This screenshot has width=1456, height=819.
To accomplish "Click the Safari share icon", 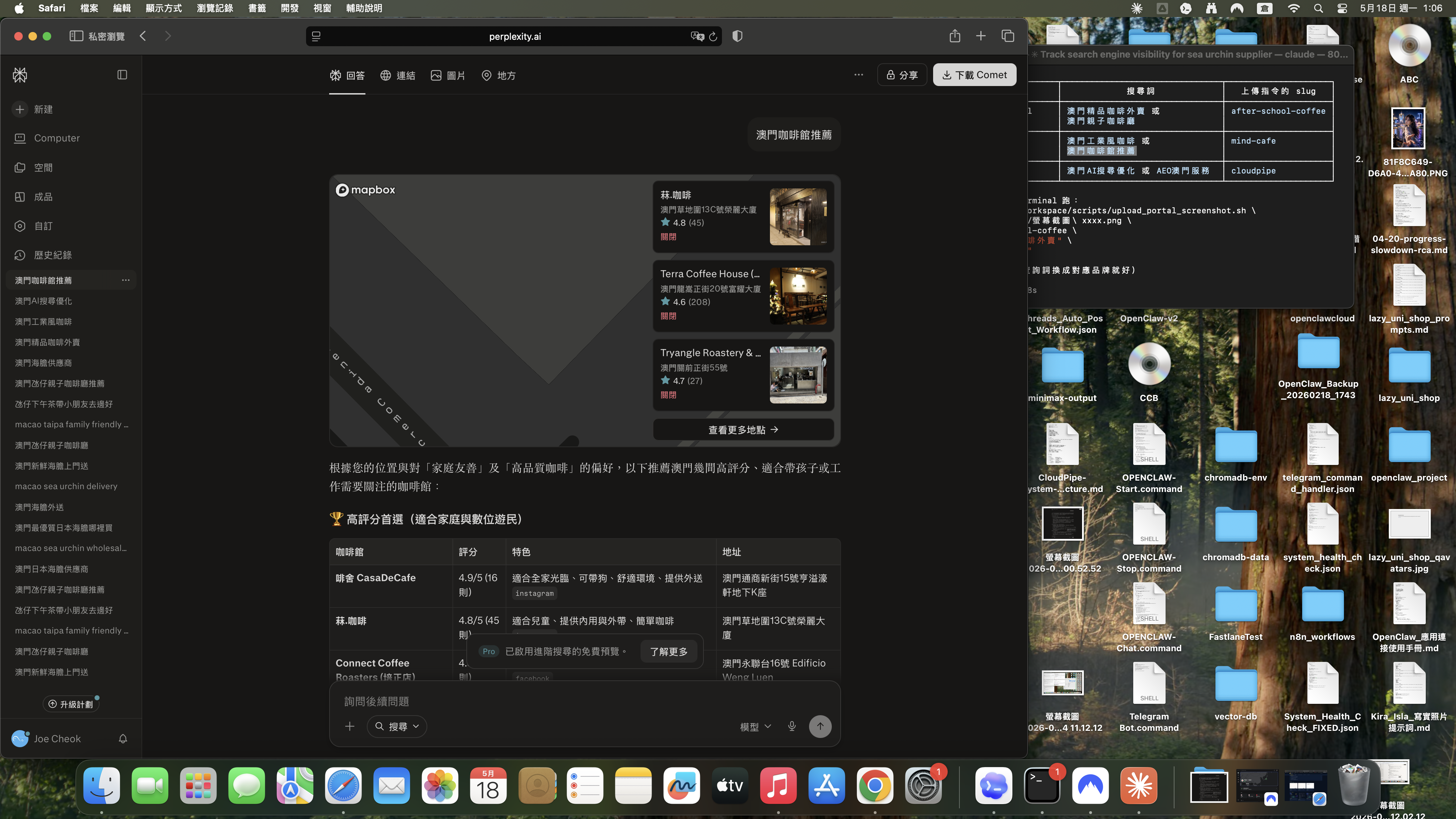I will click(955, 36).
